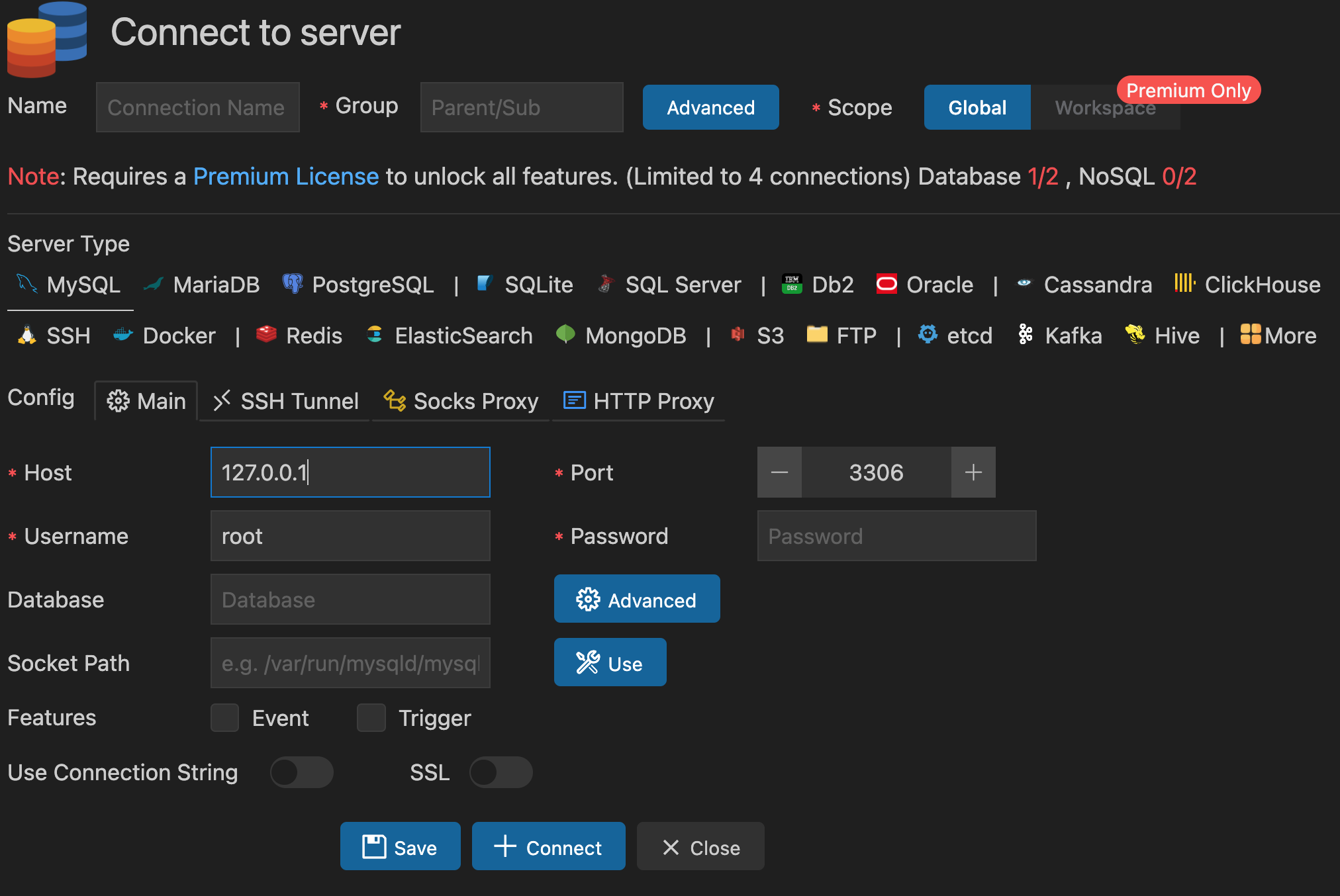
Task: Open the Socks Proxy config tab
Action: [461, 401]
